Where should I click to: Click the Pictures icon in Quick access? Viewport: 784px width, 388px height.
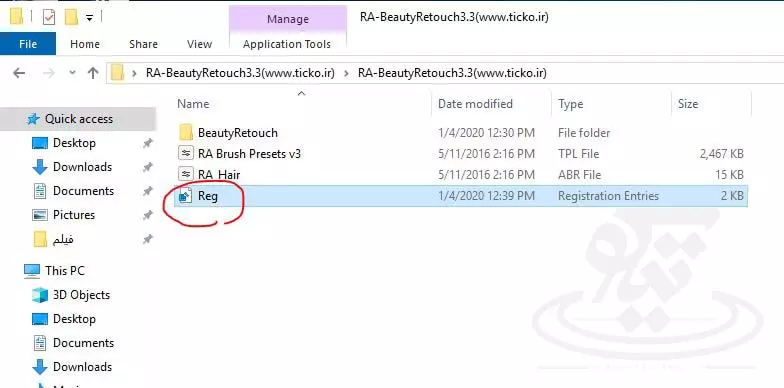click(x=40, y=215)
